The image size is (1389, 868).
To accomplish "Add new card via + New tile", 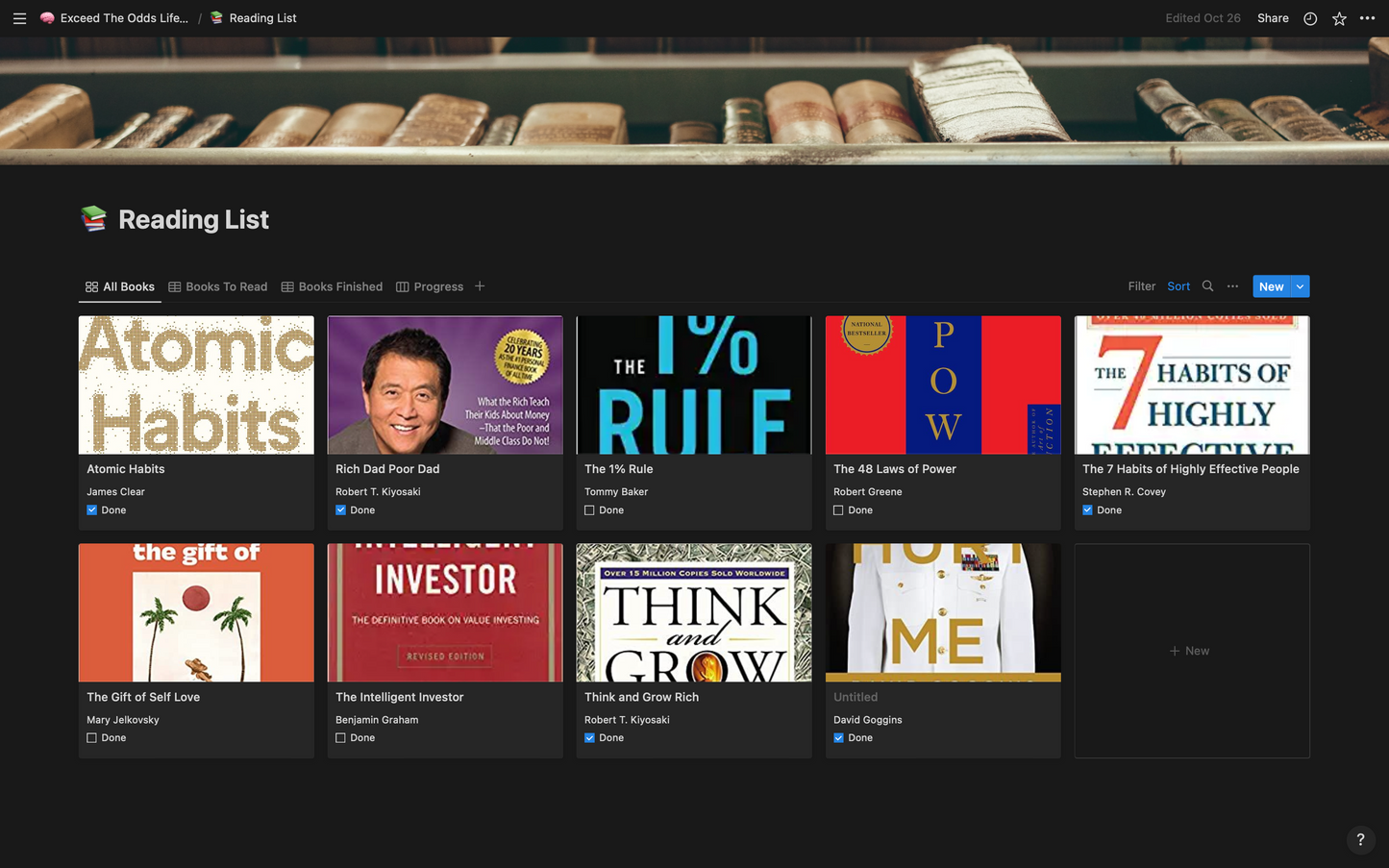I will click(x=1192, y=651).
